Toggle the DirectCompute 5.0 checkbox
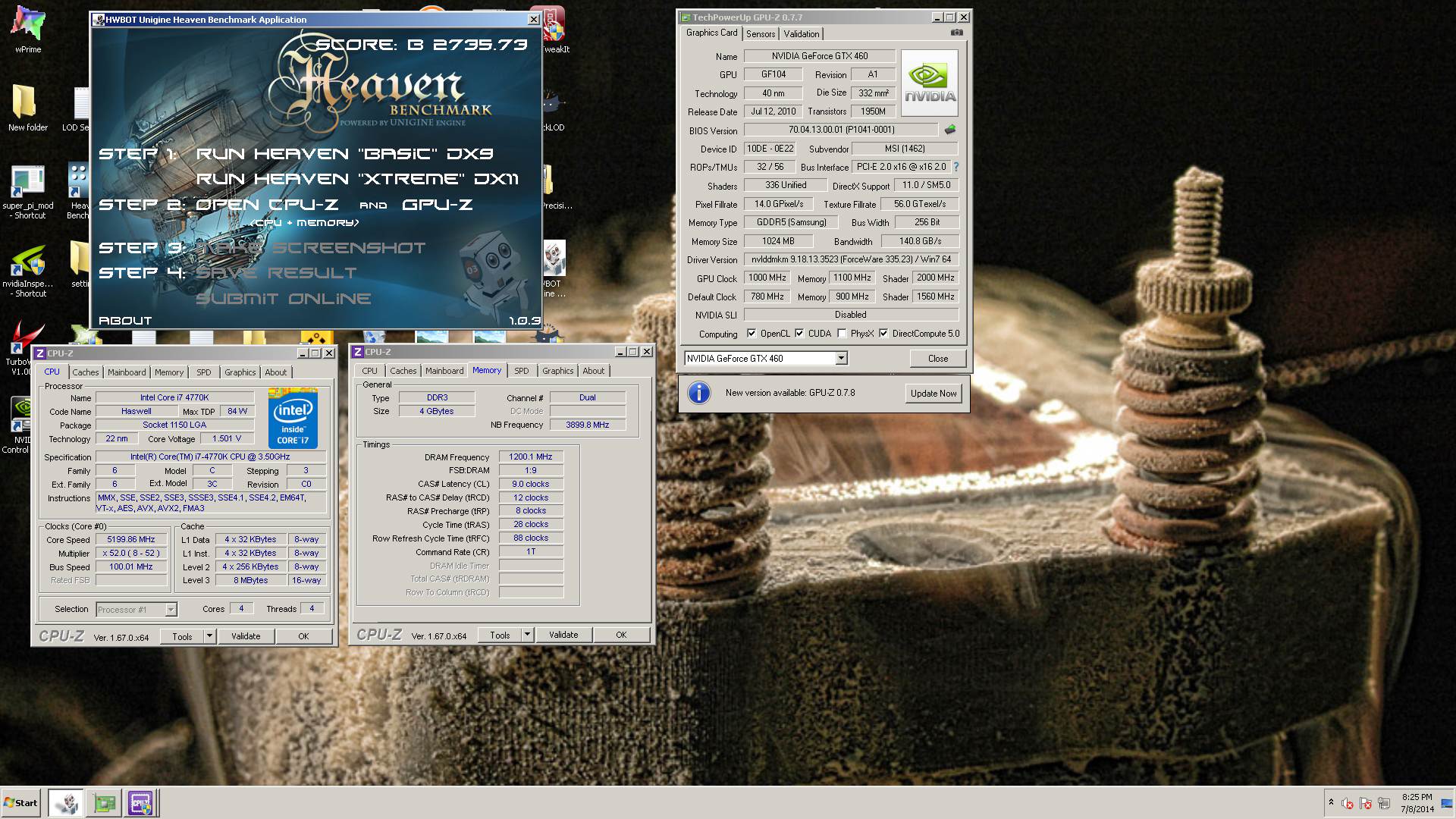 click(883, 334)
